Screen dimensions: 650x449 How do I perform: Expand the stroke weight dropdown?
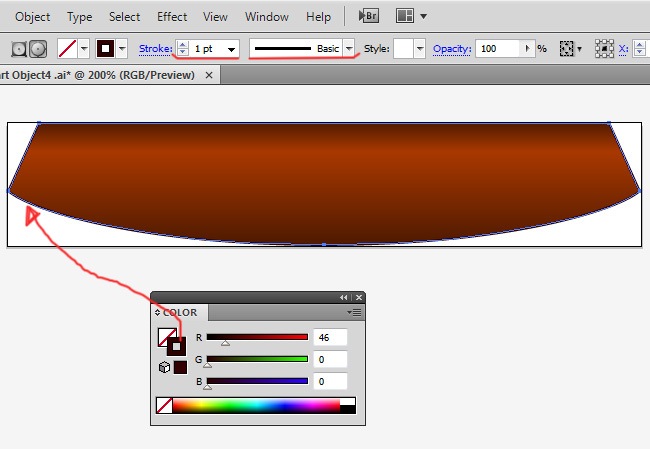232,48
